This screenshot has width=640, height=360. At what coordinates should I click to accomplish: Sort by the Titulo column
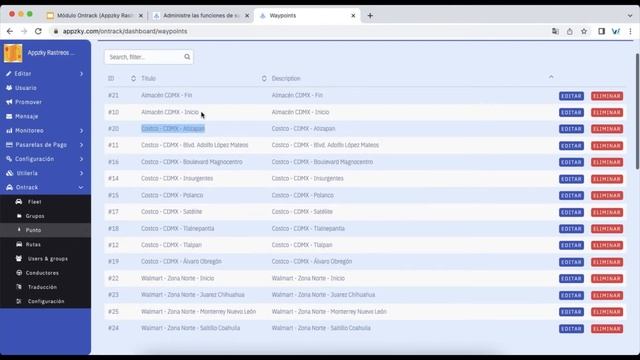[x=148, y=78]
